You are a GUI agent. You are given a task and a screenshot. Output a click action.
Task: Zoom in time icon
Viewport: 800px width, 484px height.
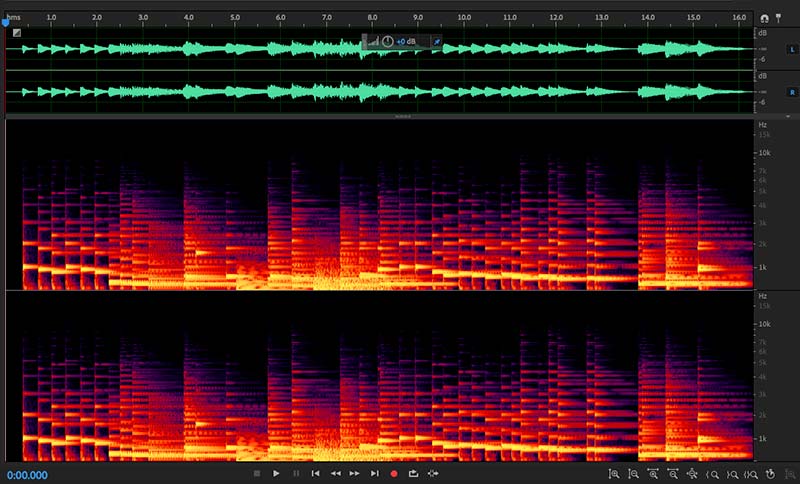point(653,474)
